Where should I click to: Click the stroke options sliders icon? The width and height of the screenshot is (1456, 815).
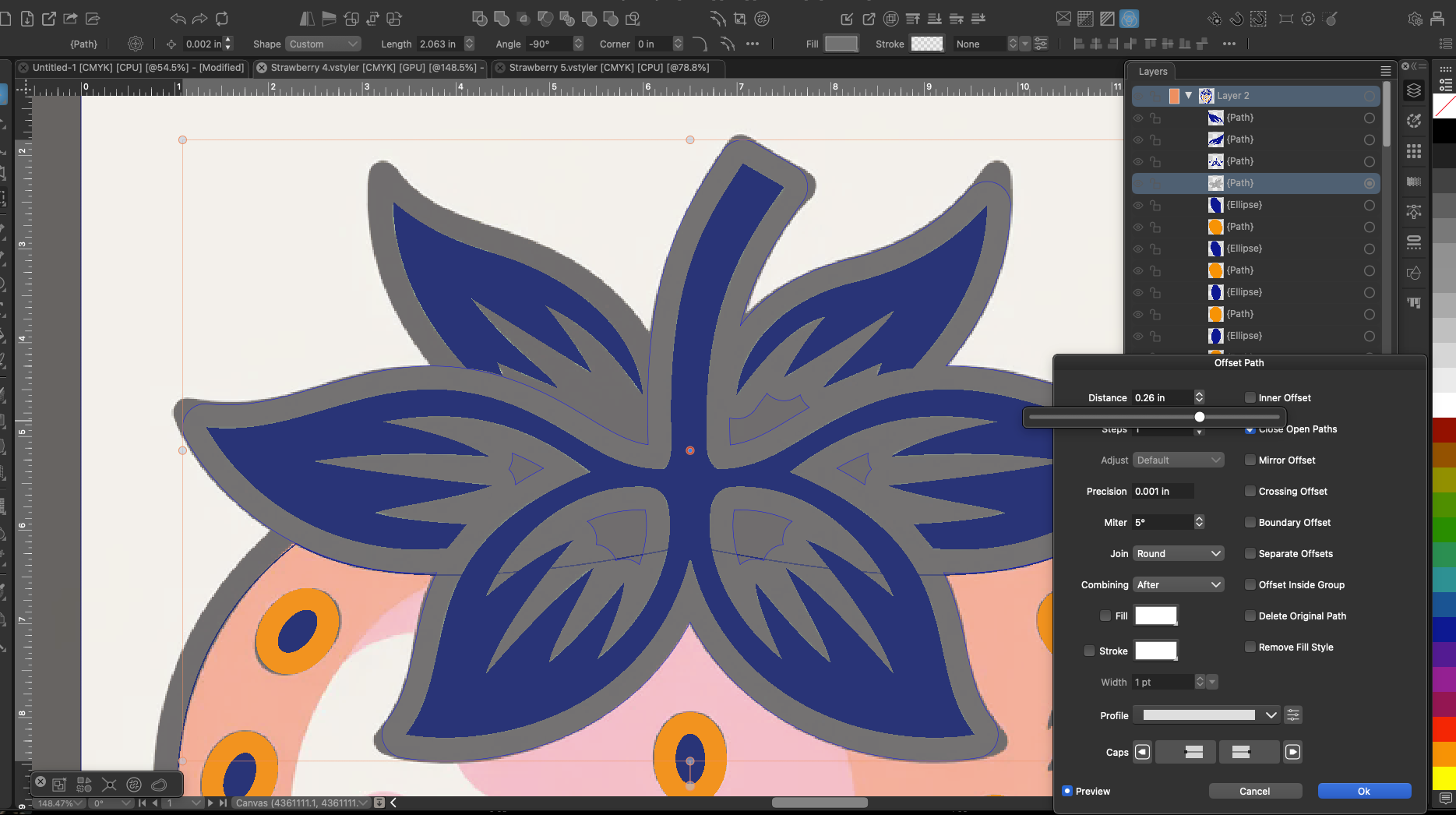(x=1041, y=44)
